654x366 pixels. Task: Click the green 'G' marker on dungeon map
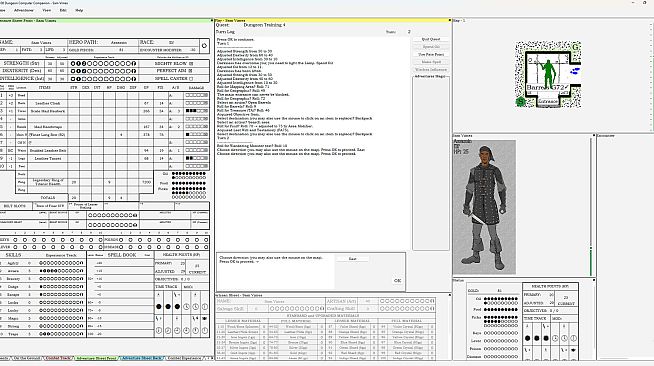[575, 47]
